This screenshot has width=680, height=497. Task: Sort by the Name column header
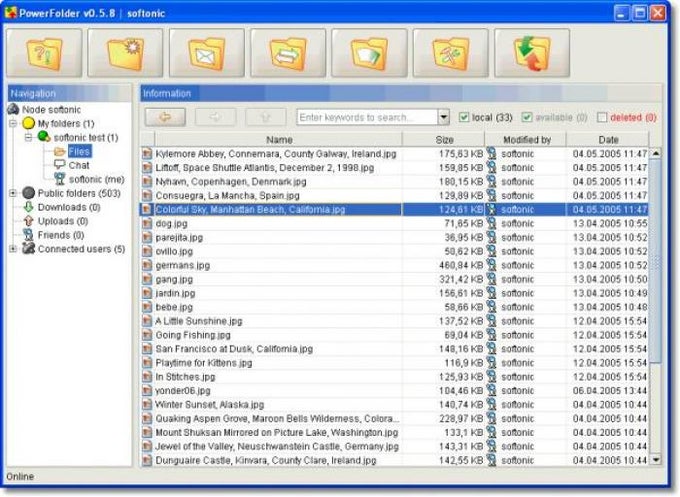(x=278, y=140)
